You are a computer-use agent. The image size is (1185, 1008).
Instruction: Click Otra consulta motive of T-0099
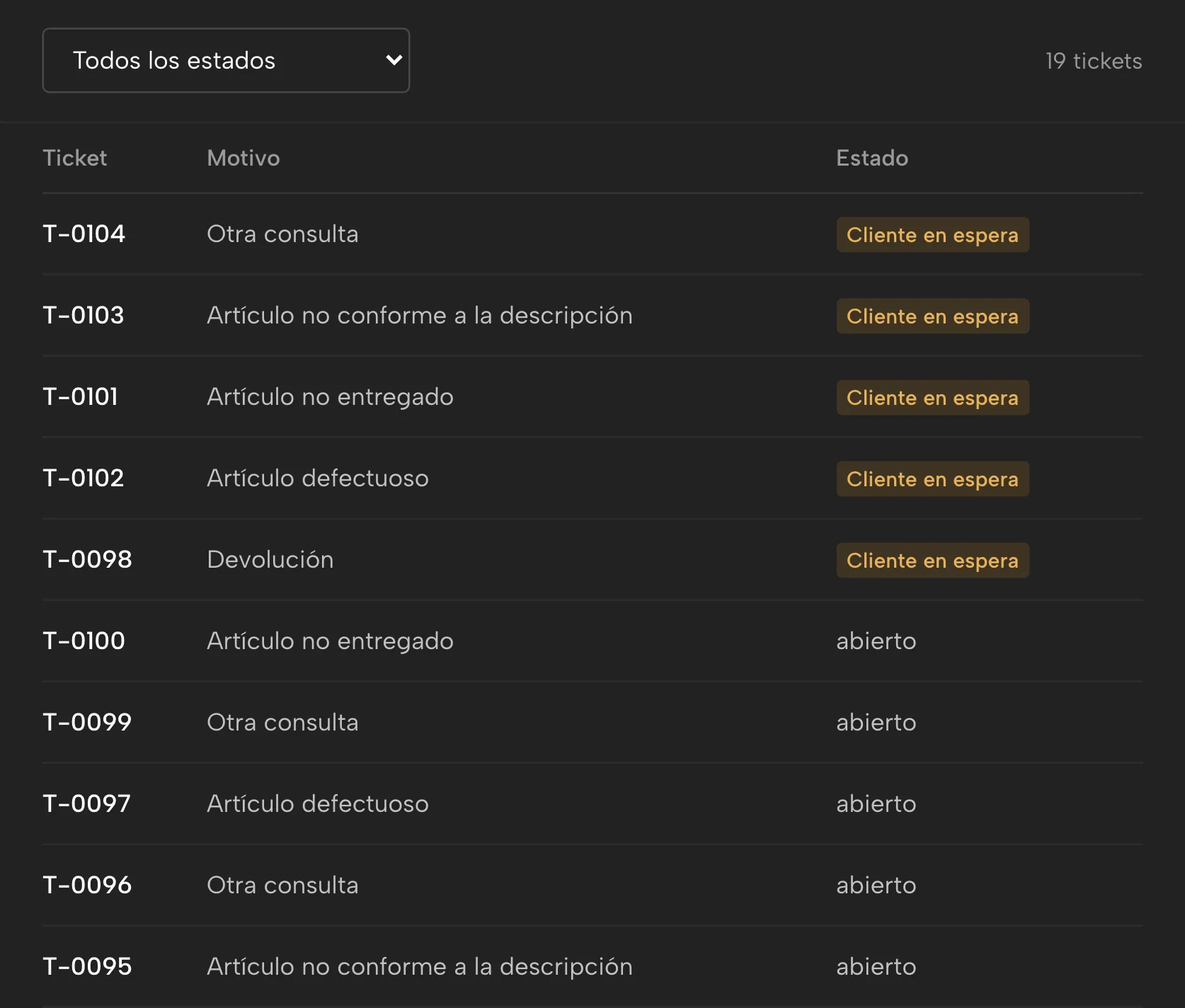point(282,722)
